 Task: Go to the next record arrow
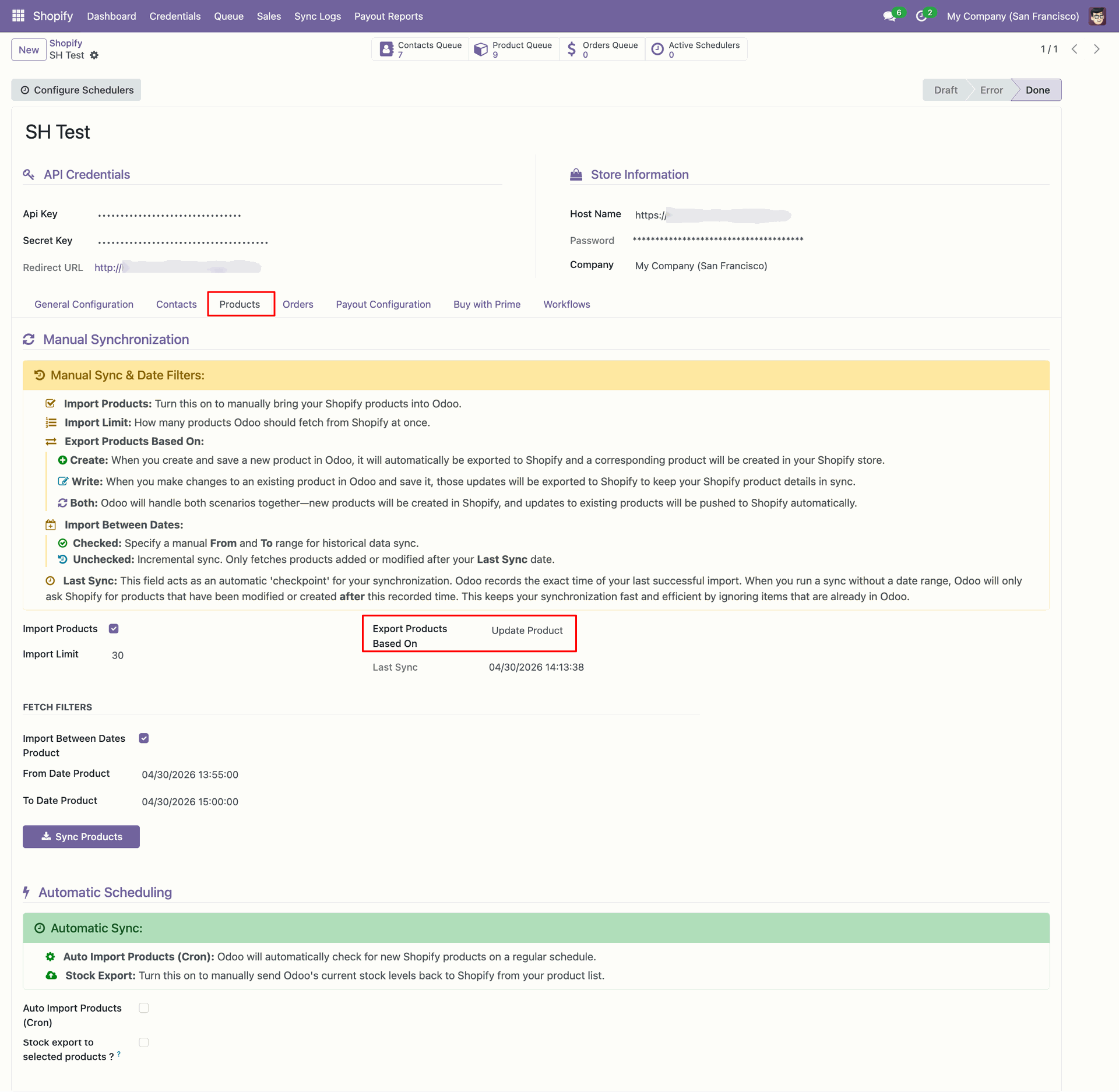tap(1097, 49)
